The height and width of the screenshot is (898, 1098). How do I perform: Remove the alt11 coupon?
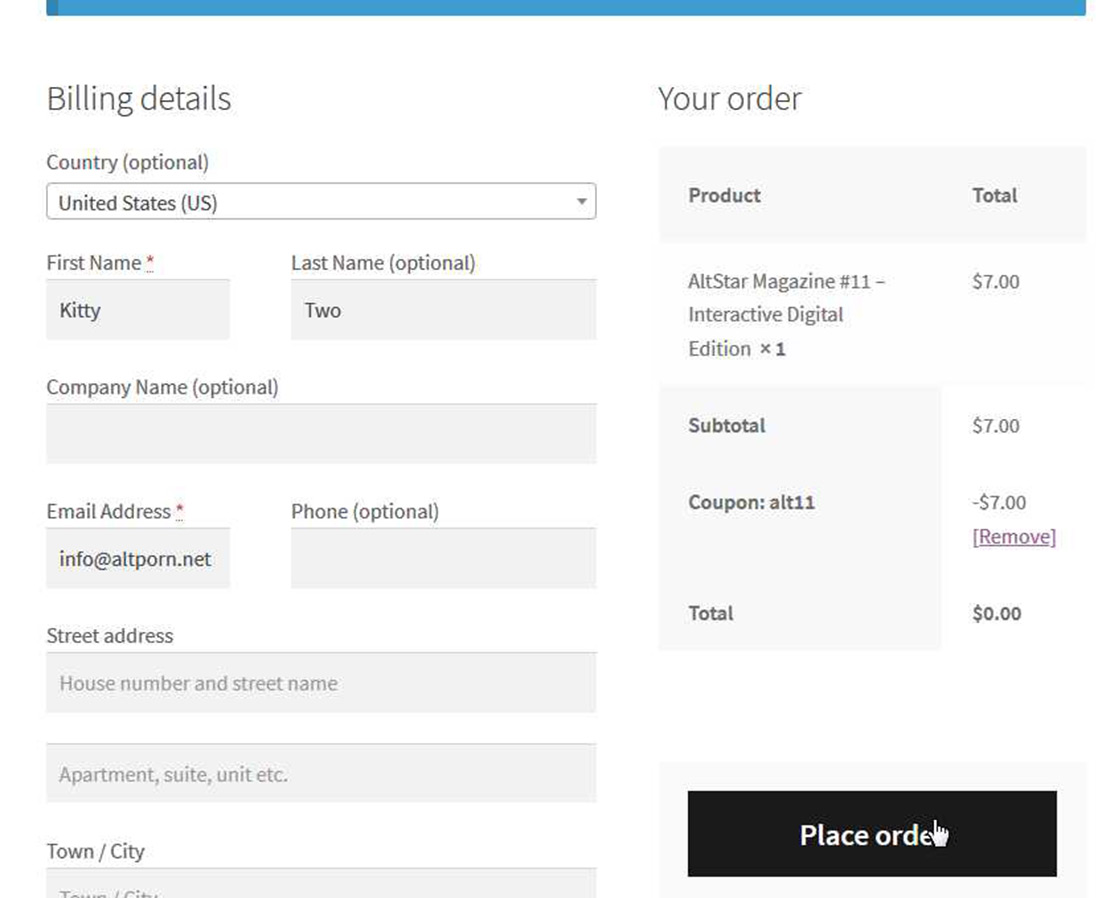click(x=1013, y=537)
